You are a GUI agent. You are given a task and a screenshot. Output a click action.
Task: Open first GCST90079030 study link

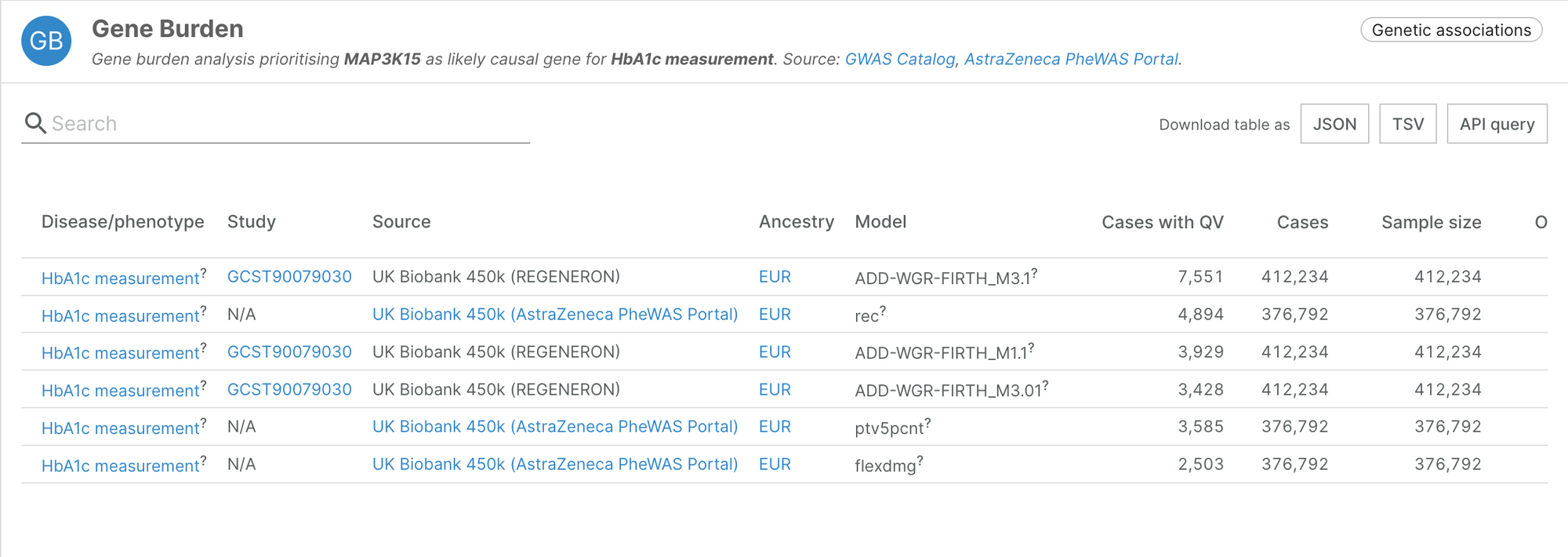(289, 277)
